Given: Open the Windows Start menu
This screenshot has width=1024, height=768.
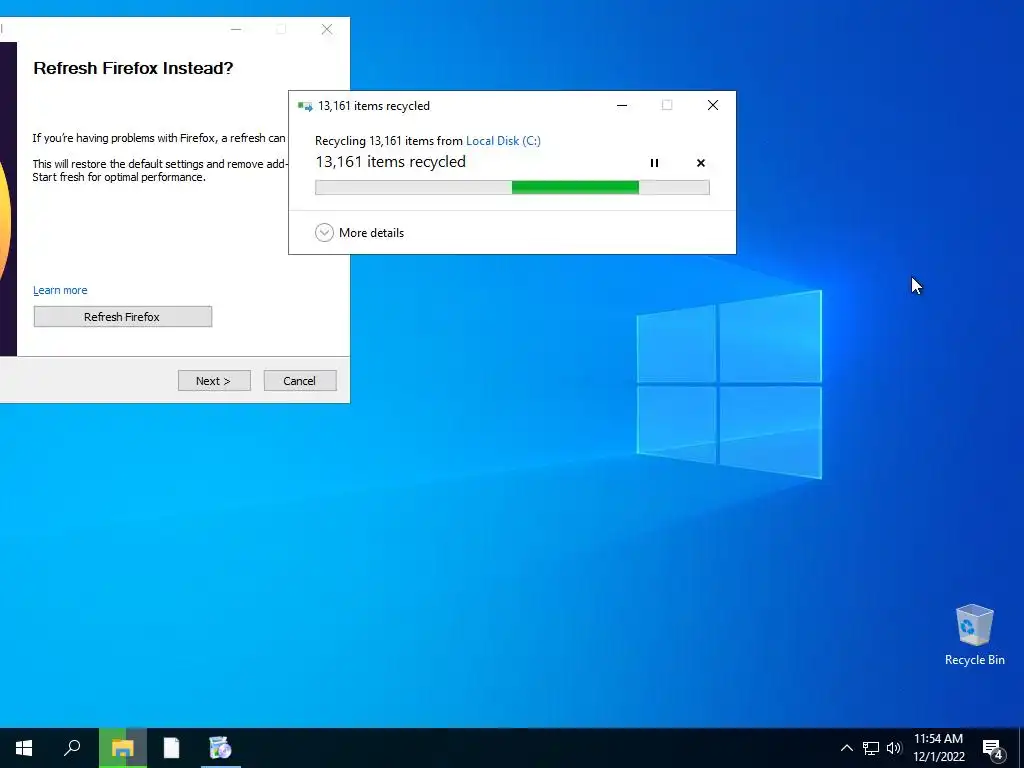Looking at the screenshot, I should 24,748.
